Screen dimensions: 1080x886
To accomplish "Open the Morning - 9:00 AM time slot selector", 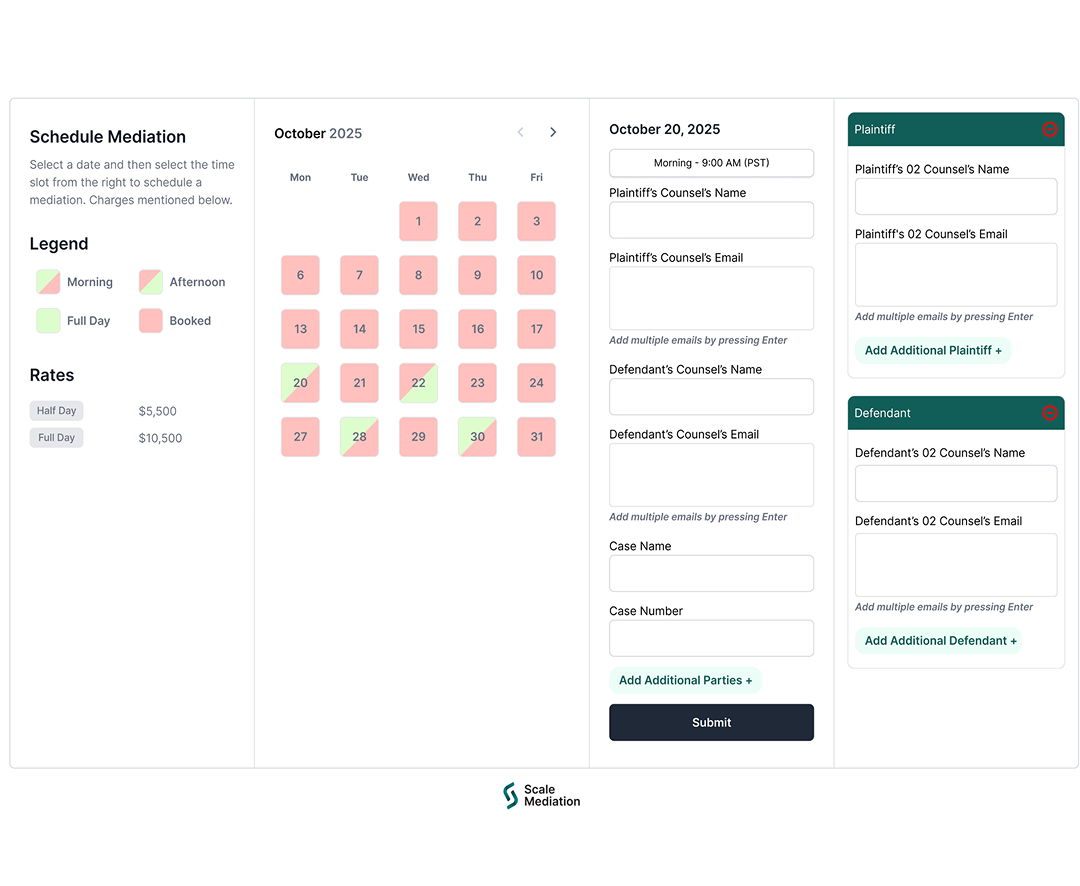I will click(711, 163).
